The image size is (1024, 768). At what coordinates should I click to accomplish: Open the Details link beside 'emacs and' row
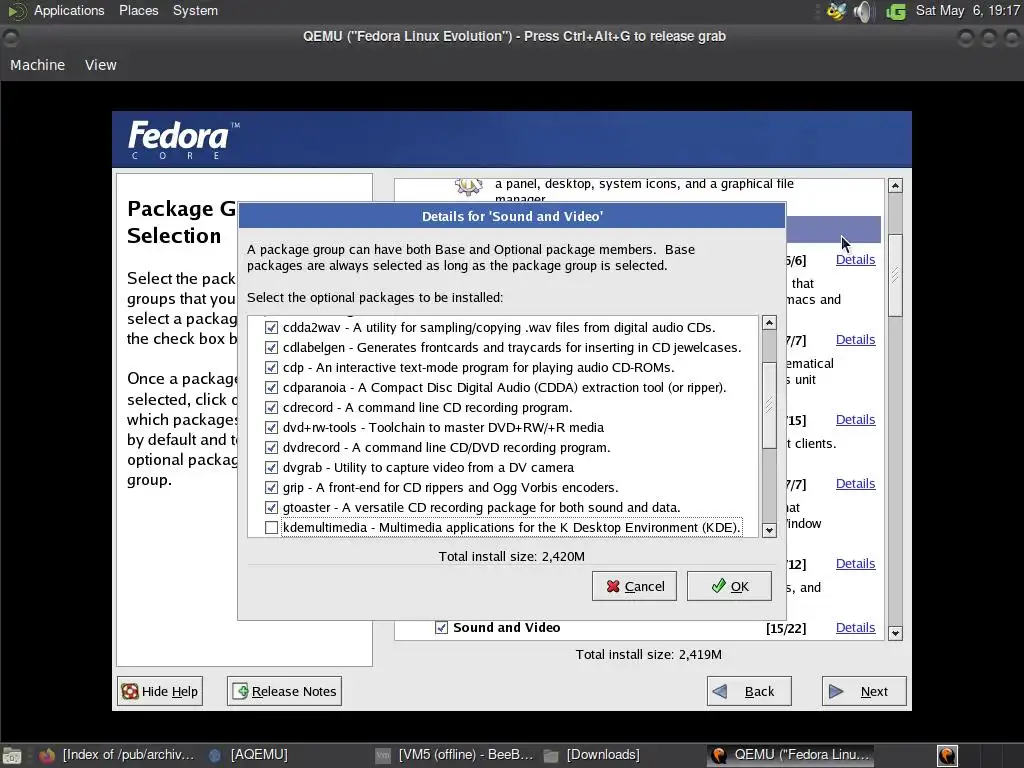(x=855, y=259)
